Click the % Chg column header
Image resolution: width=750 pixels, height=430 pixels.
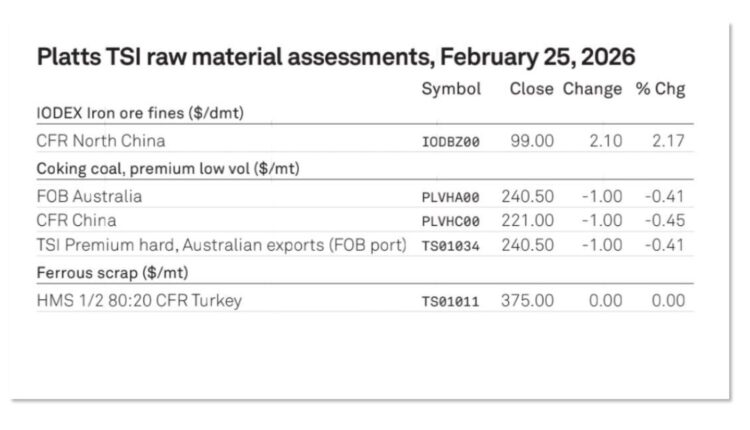coord(660,89)
